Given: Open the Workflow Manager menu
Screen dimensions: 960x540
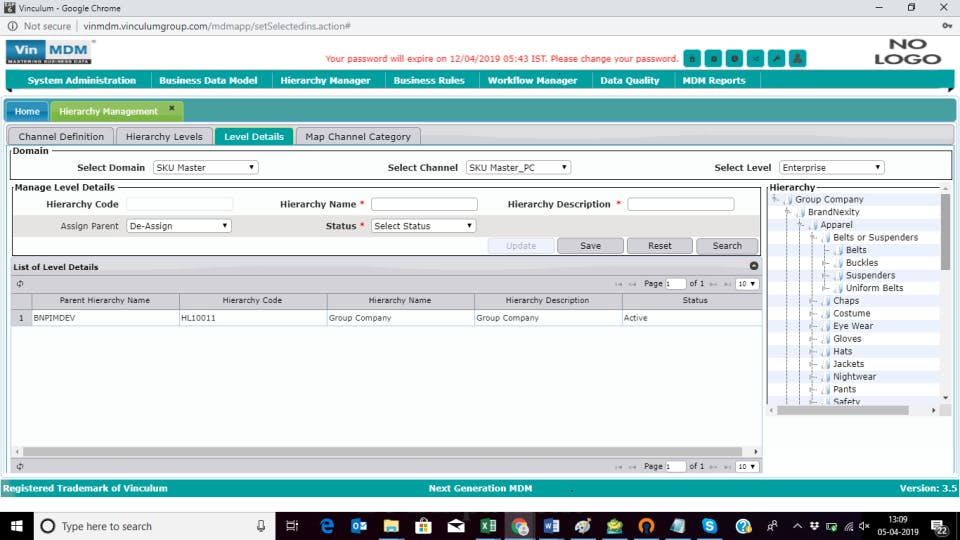Looking at the screenshot, I should tap(532, 80).
